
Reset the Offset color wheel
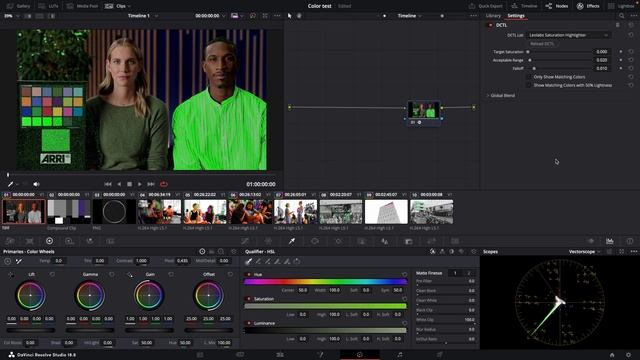230,274
